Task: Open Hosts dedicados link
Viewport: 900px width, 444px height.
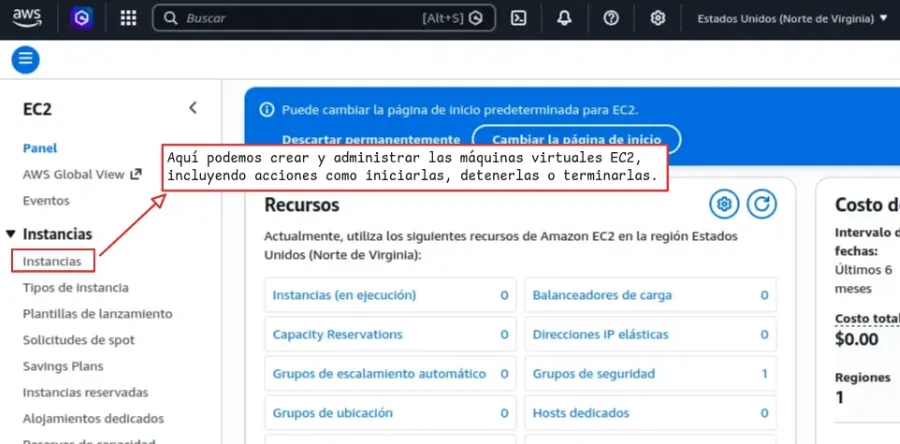Action: [x=581, y=413]
